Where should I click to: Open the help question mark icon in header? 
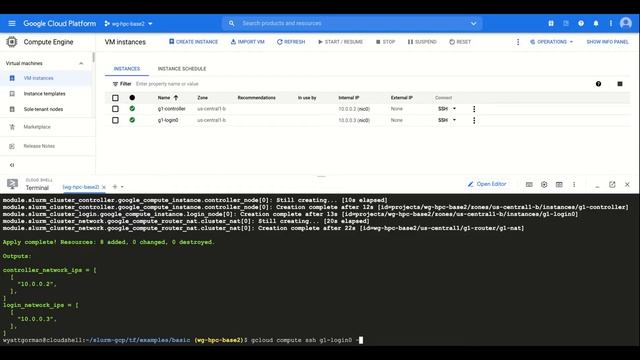pyautogui.click(x=581, y=24)
